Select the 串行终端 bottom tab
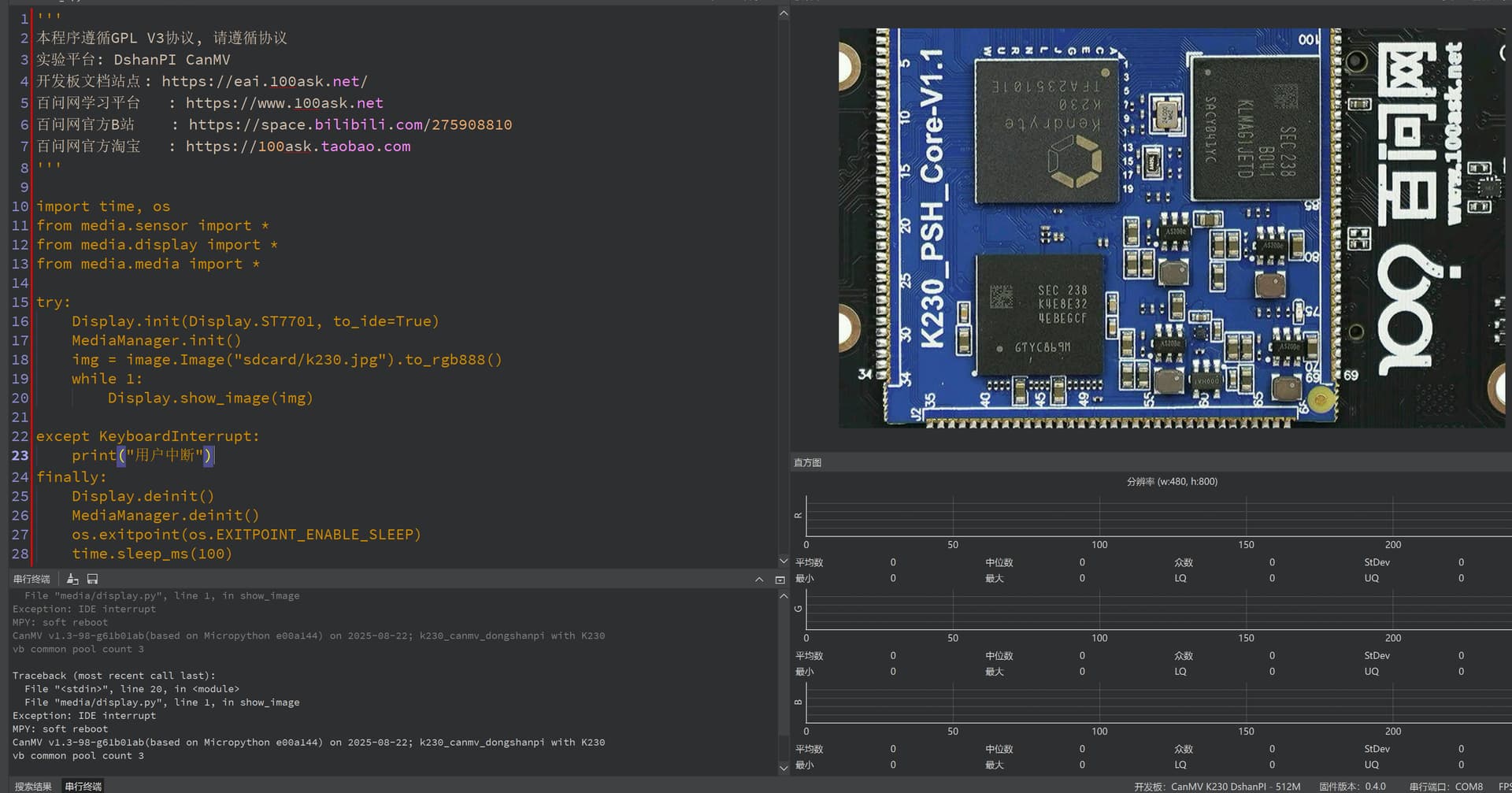Screen dimensions: 1512x793 pyautogui.click(x=83, y=786)
